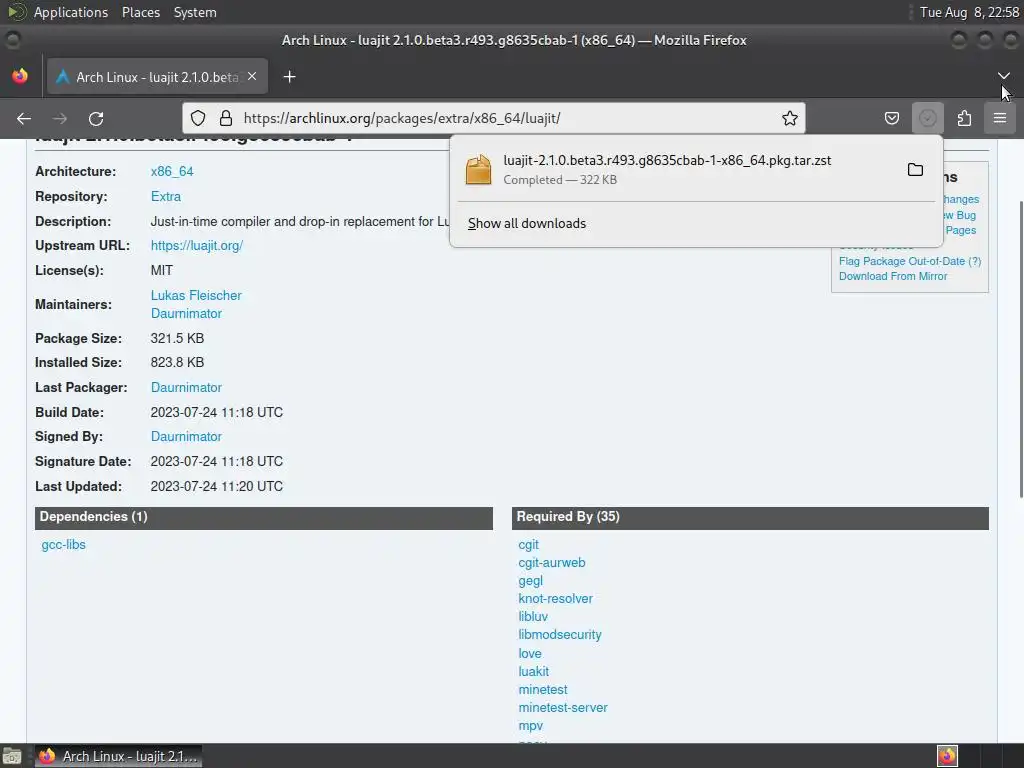Open luakit package link
This screenshot has height=768, width=1024.
534,671
